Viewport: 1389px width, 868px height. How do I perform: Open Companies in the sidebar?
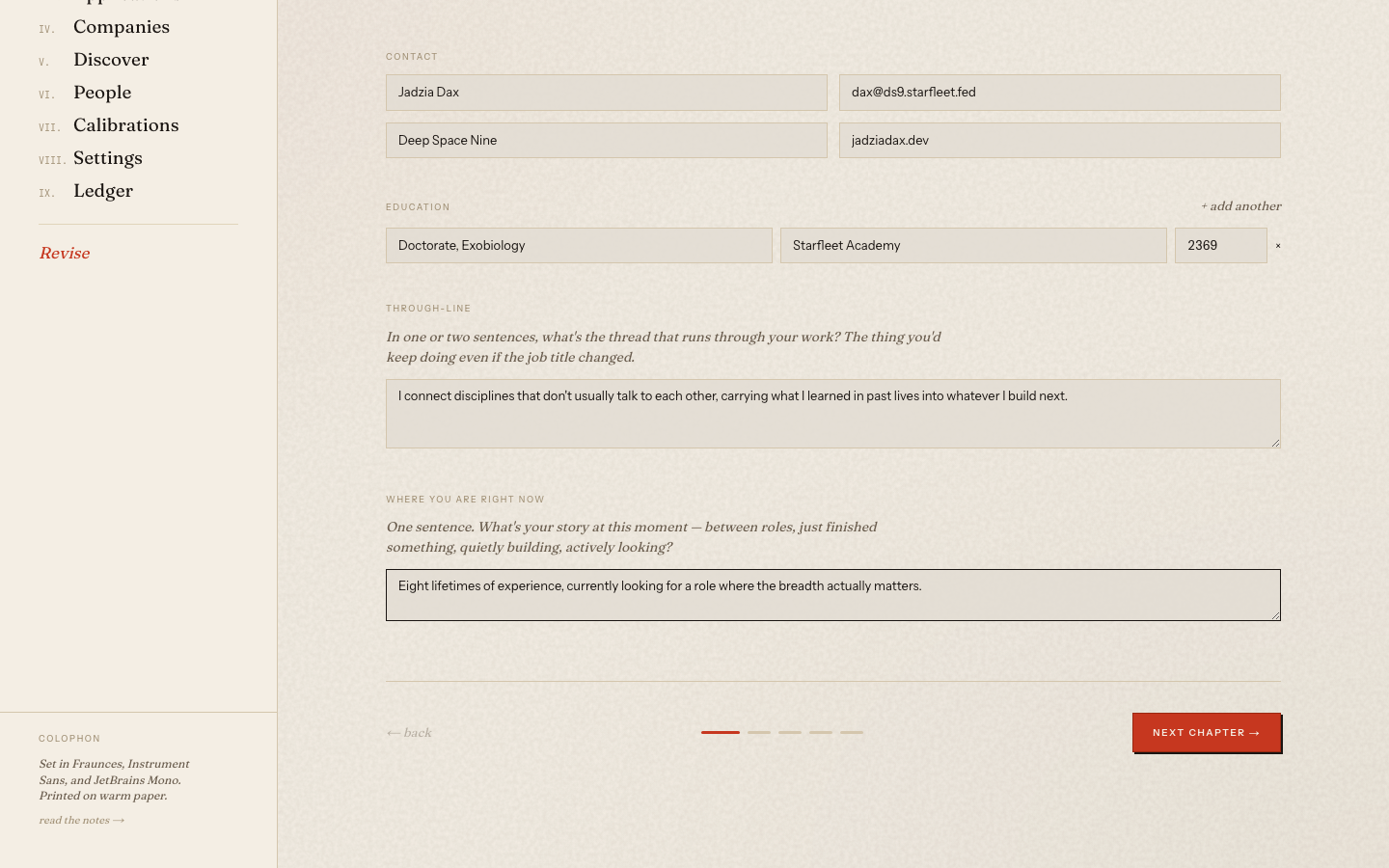coord(122,27)
